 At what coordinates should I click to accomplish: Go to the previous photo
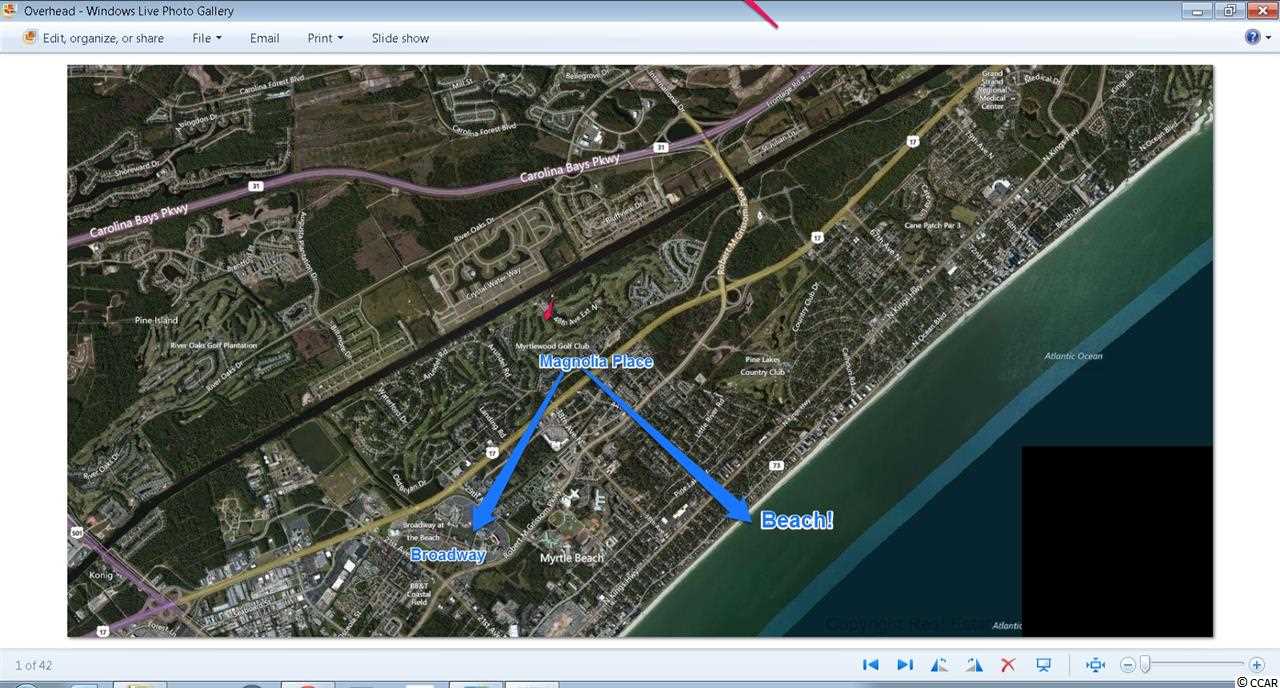click(870, 665)
